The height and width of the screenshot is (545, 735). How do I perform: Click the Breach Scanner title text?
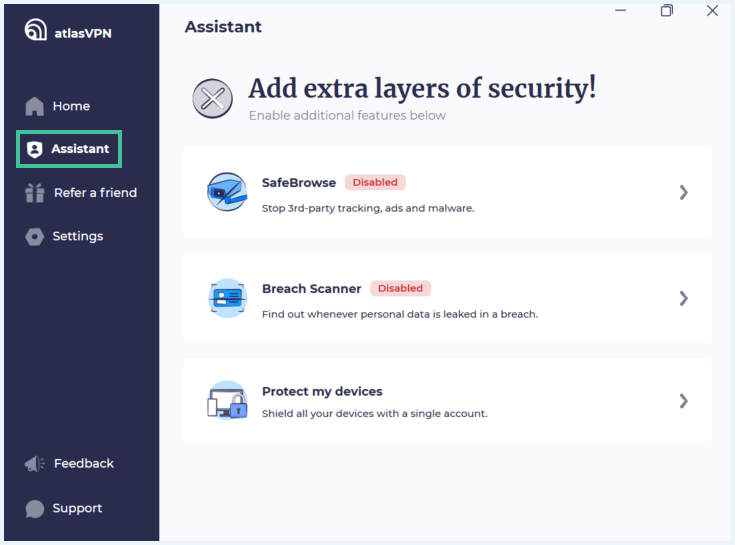pos(312,289)
